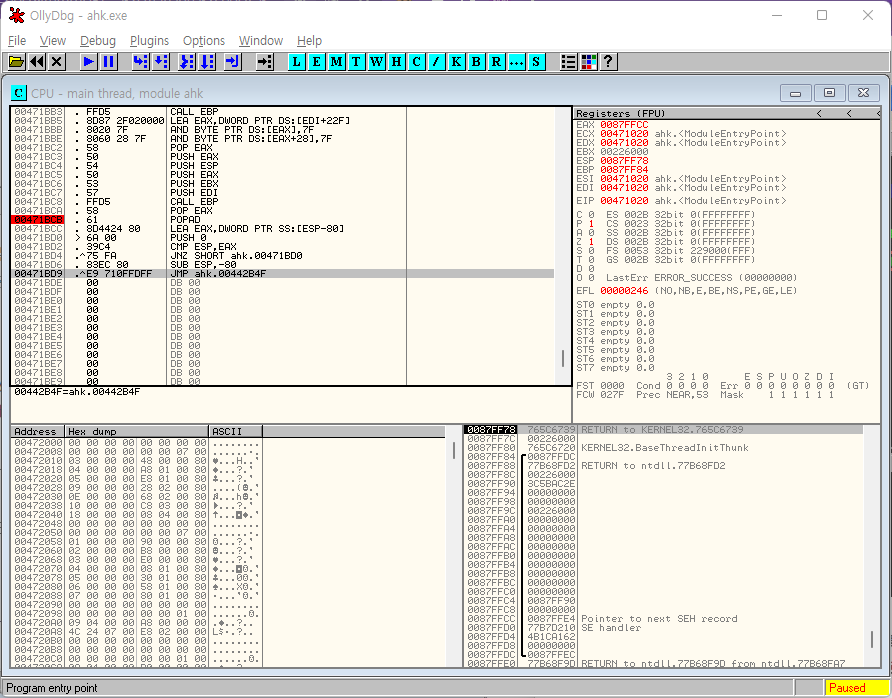Open the File menu
Viewport: 892px width, 698px height.
coord(16,41)
